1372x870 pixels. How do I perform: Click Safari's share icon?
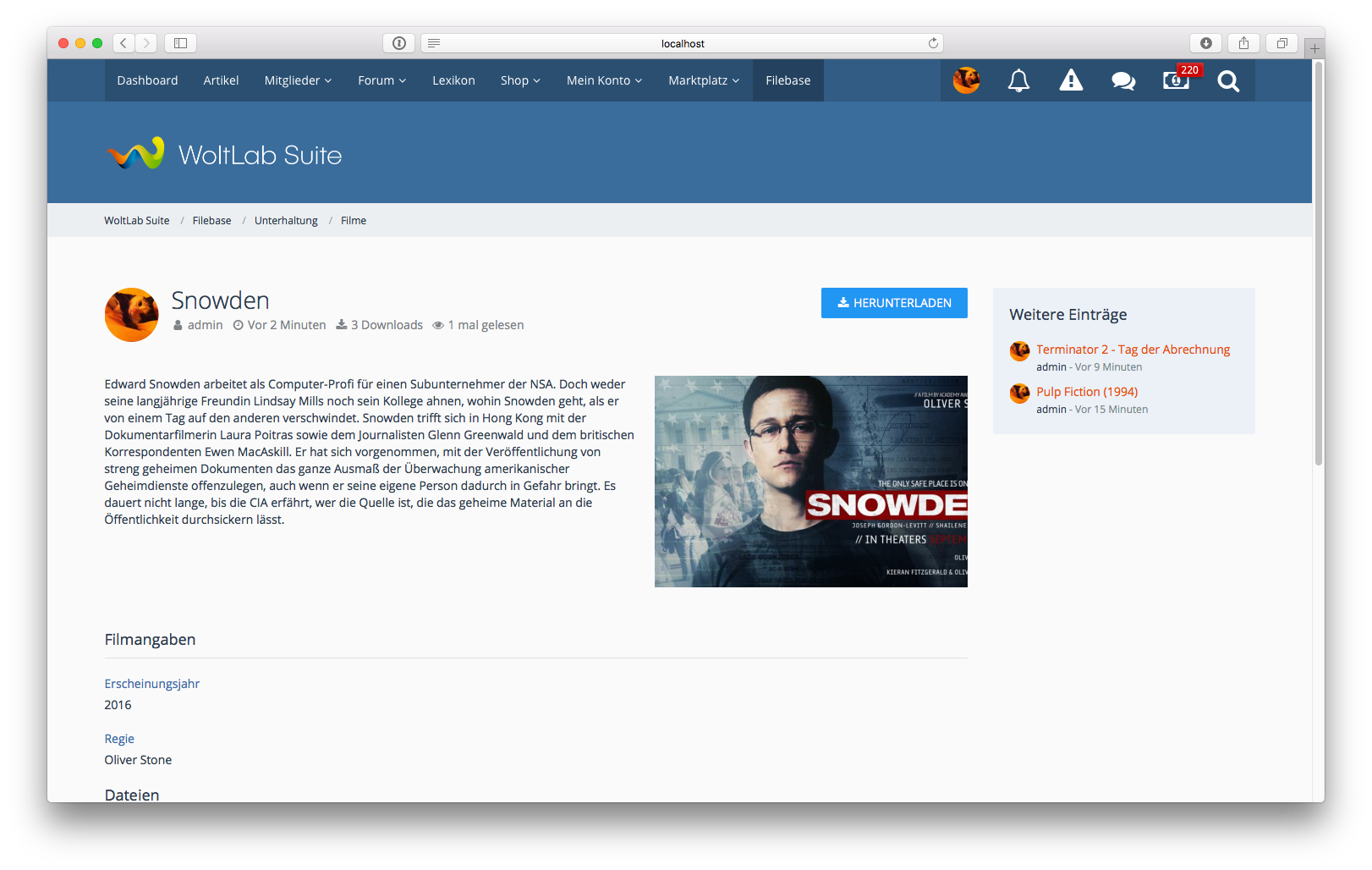[1243, 43]
